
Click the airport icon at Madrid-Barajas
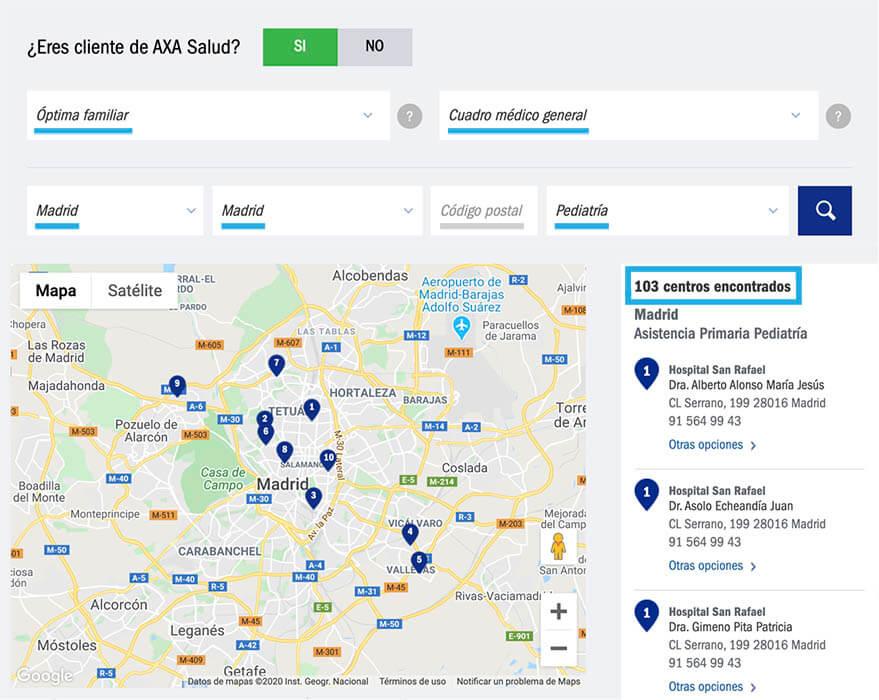point(461,327)
